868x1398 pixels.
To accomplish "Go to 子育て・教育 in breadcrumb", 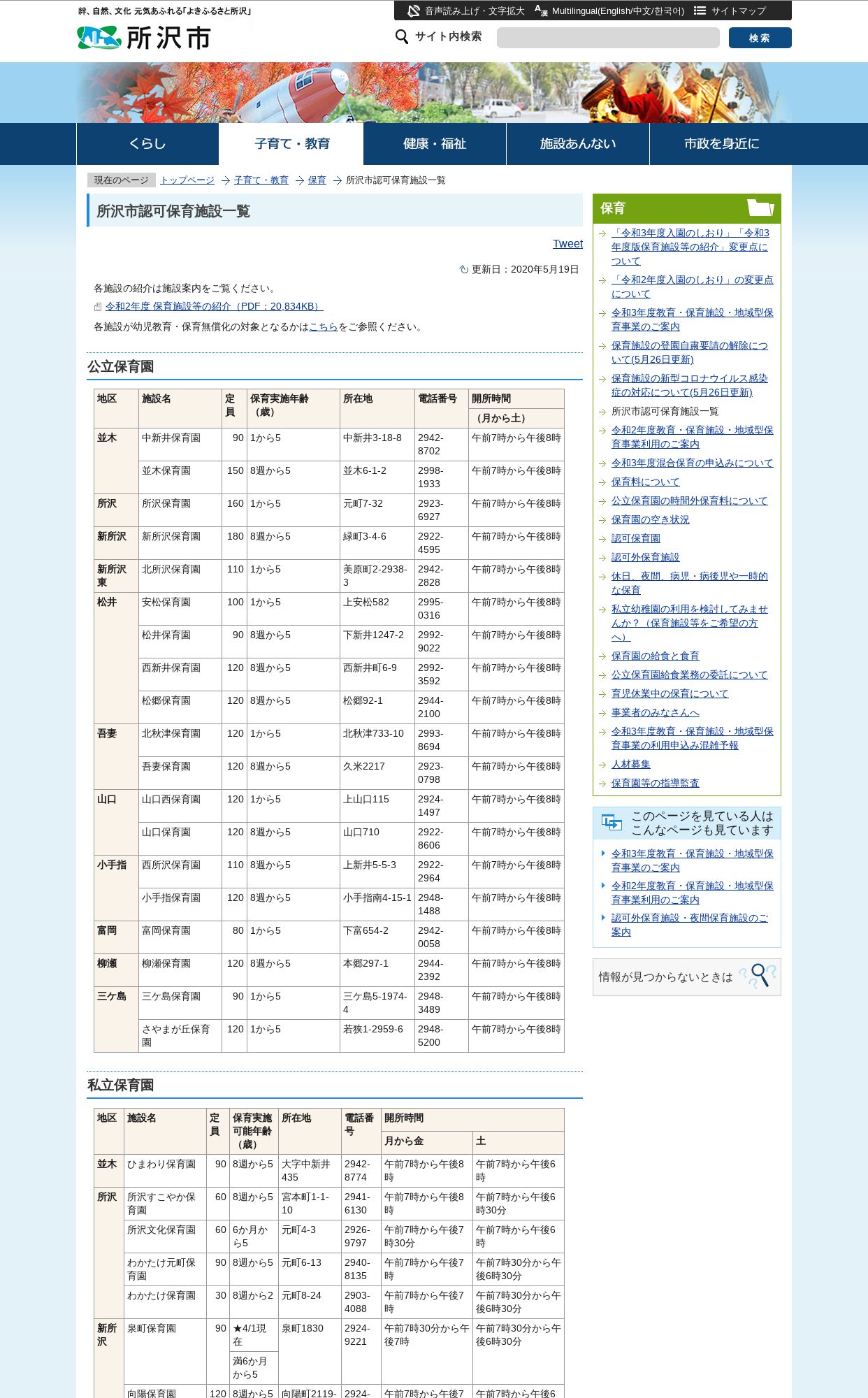I will click(x=261, y=180).
